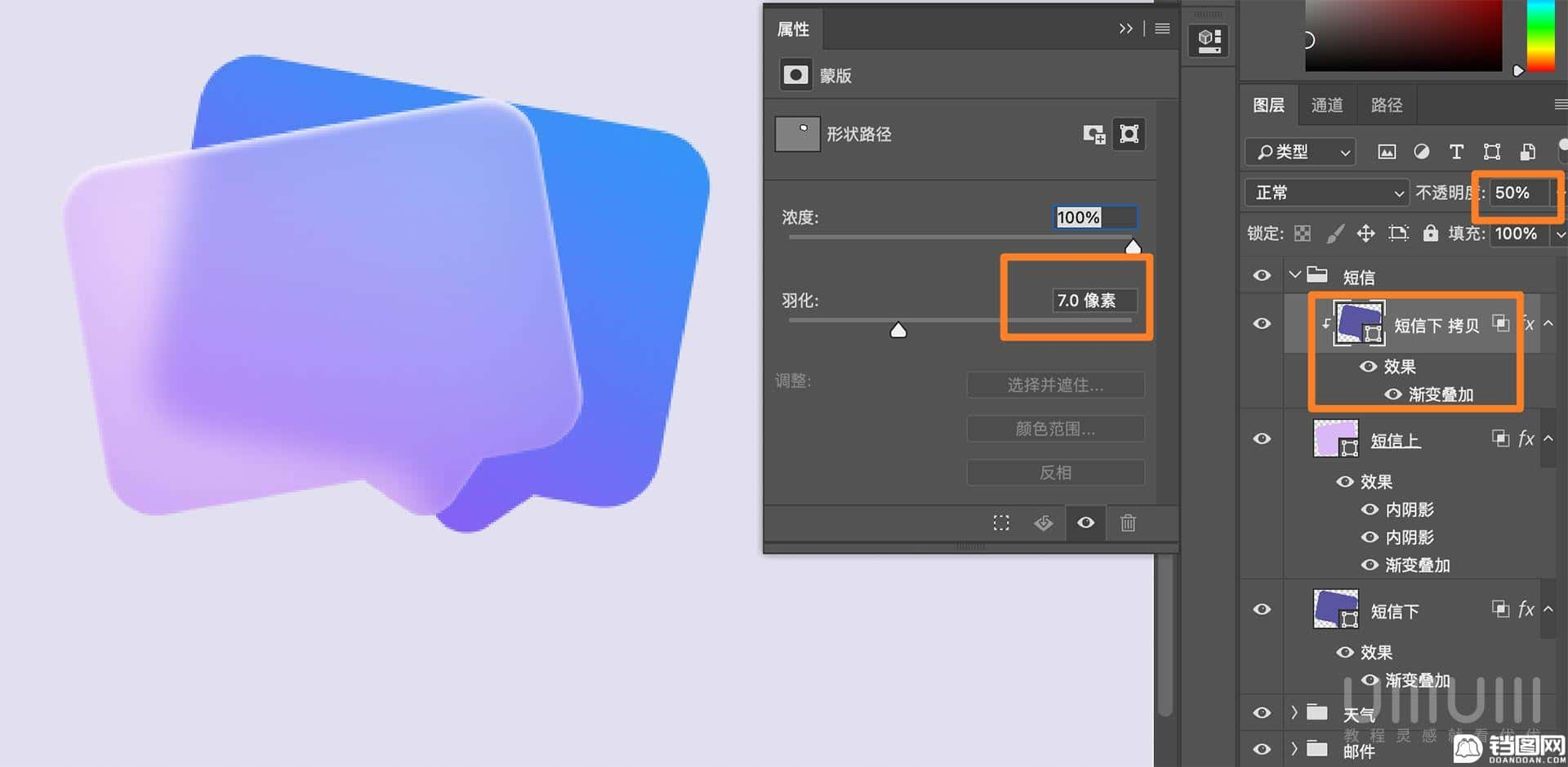
Task: Load selection from mask icon
Action: [x=1001, y=523]
